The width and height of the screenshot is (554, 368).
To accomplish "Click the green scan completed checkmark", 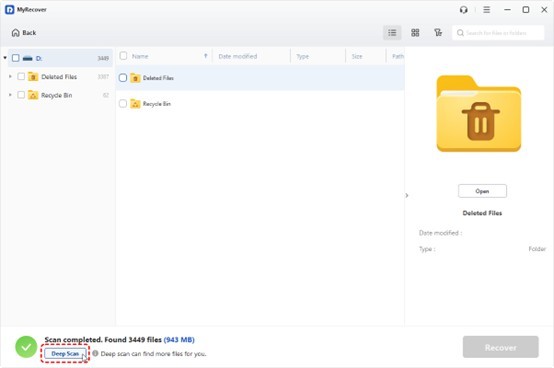I will click(x=26, y=347).
